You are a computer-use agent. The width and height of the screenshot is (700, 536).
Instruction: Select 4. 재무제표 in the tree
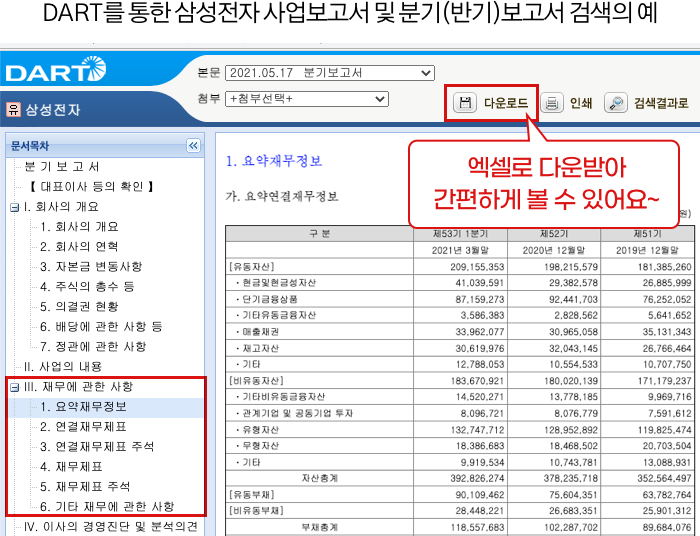click(x=71, y=467)
